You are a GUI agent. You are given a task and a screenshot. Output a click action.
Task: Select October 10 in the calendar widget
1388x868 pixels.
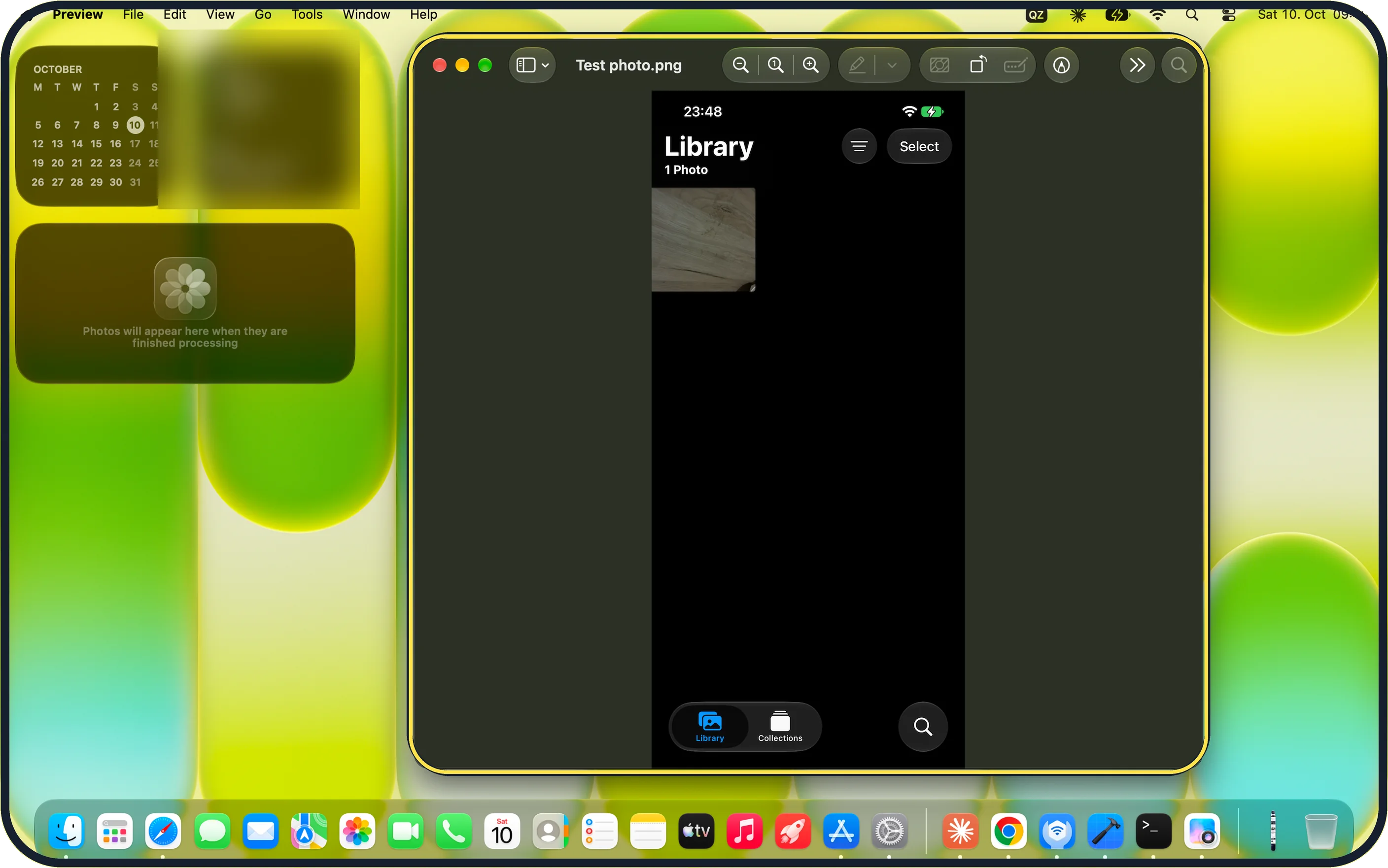pyautogui.click(x=135, y=125)
